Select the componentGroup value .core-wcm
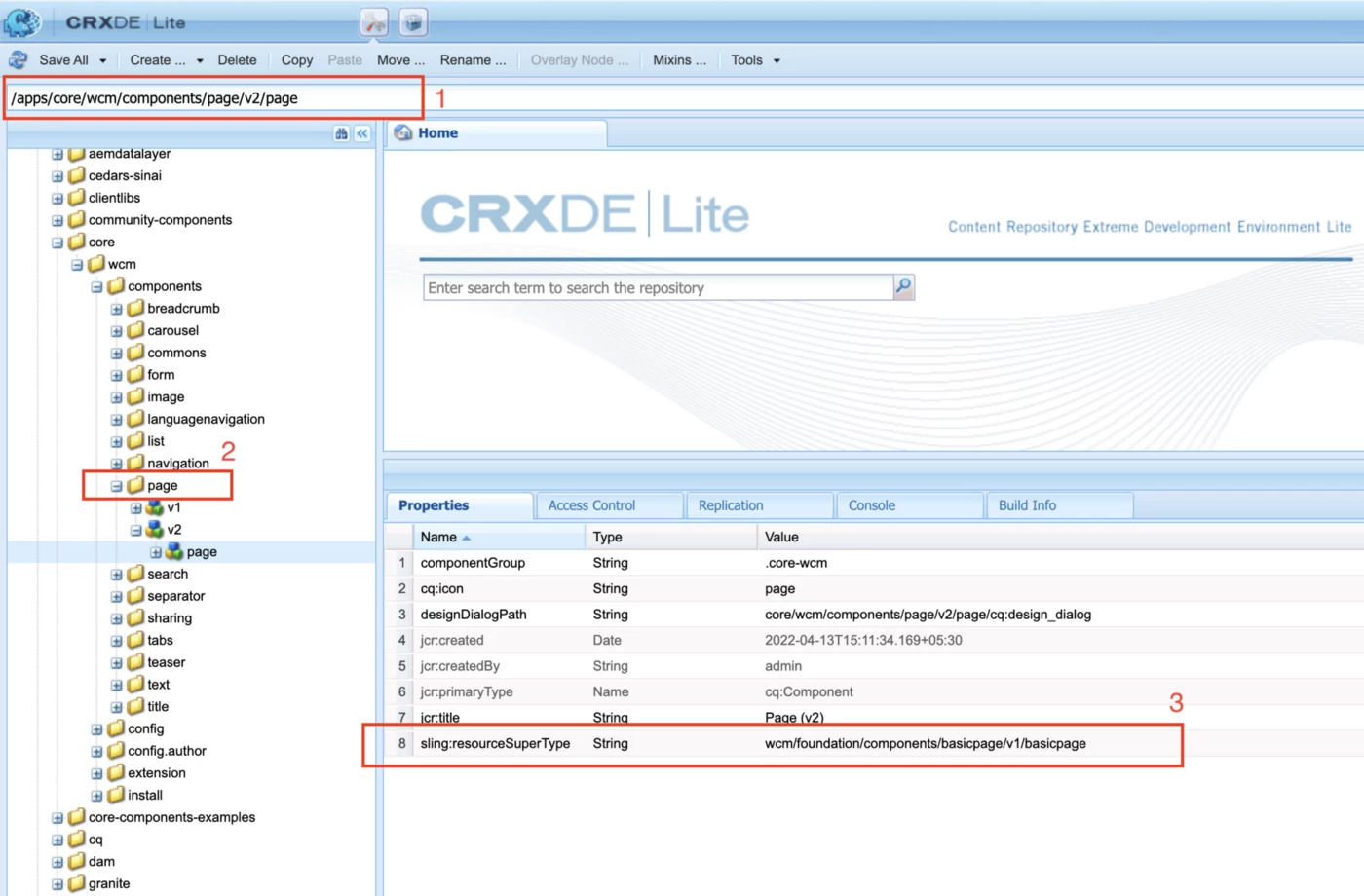 [796, 563]
